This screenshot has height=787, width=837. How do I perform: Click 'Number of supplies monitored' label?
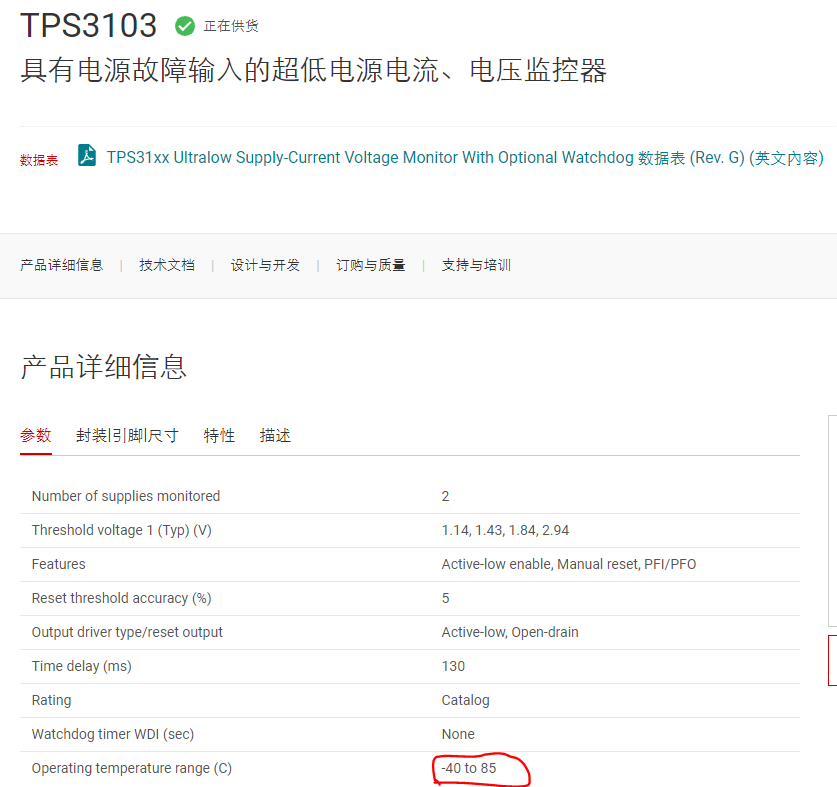pos(126,496)
